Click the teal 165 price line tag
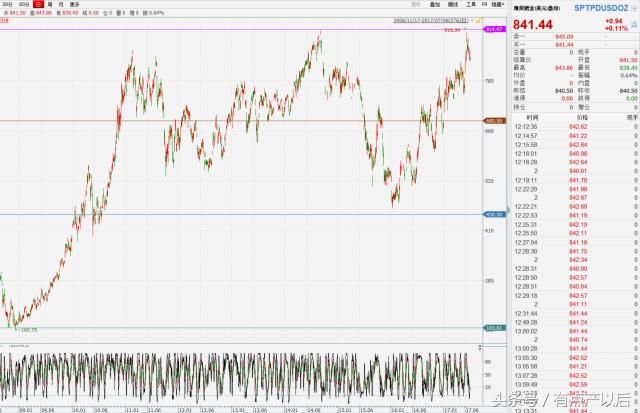Screen dimensions: 640x413 pyautogui.click(x=495, y=328)
